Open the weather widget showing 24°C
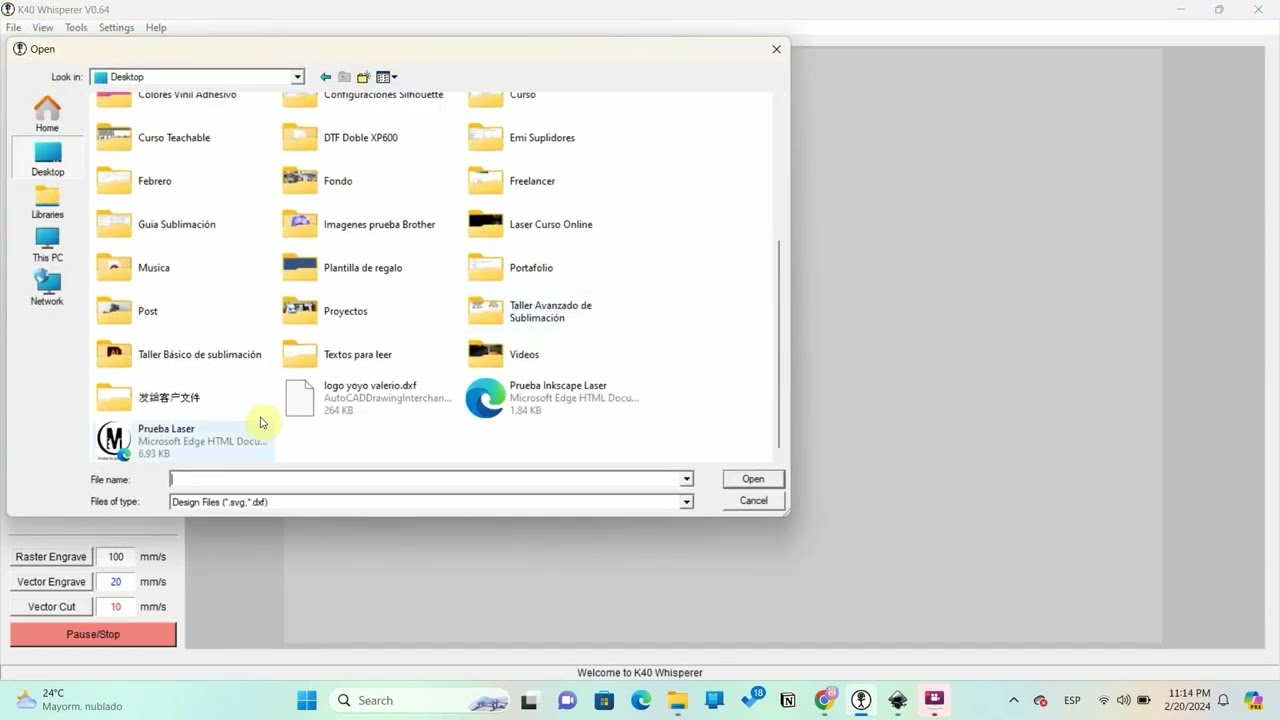1280x720 pixels. tap(68, 699)
